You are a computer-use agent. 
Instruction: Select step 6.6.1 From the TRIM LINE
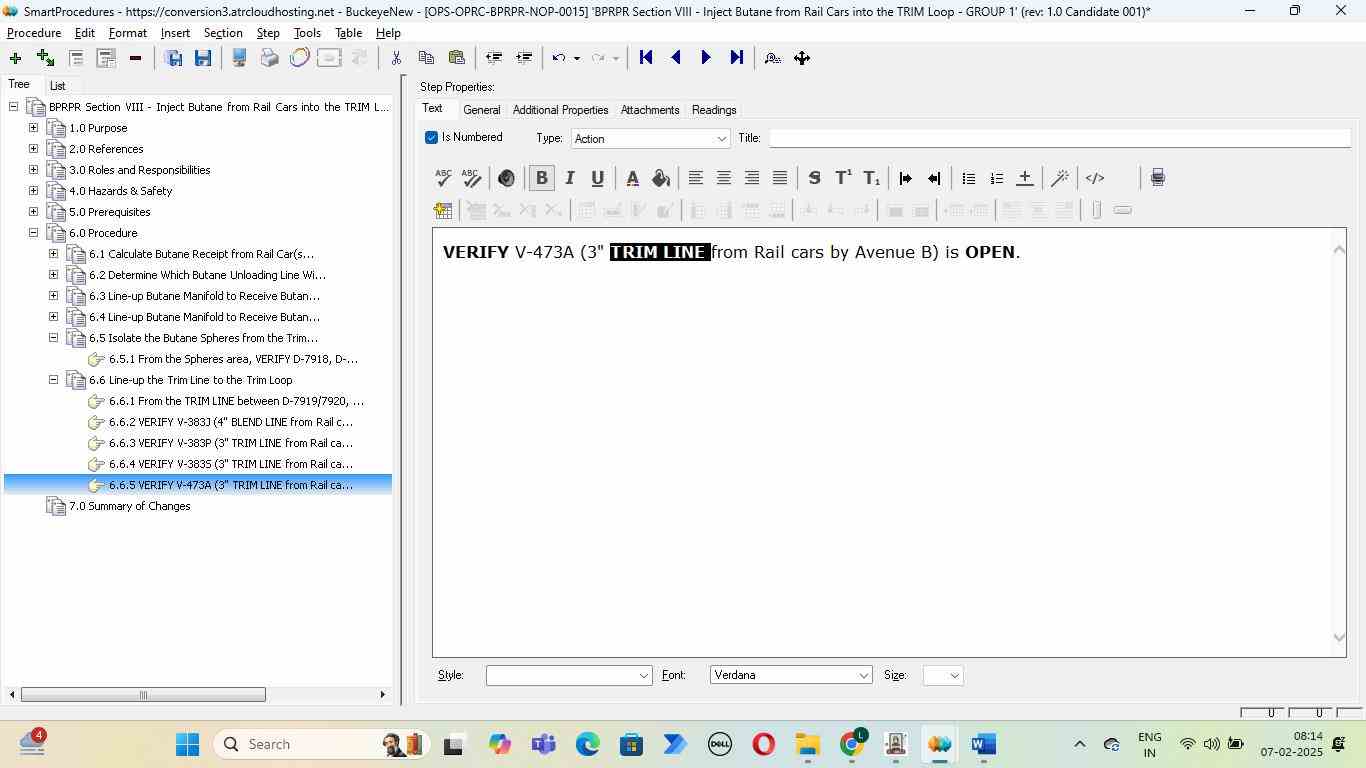click(x=236, y=401)
